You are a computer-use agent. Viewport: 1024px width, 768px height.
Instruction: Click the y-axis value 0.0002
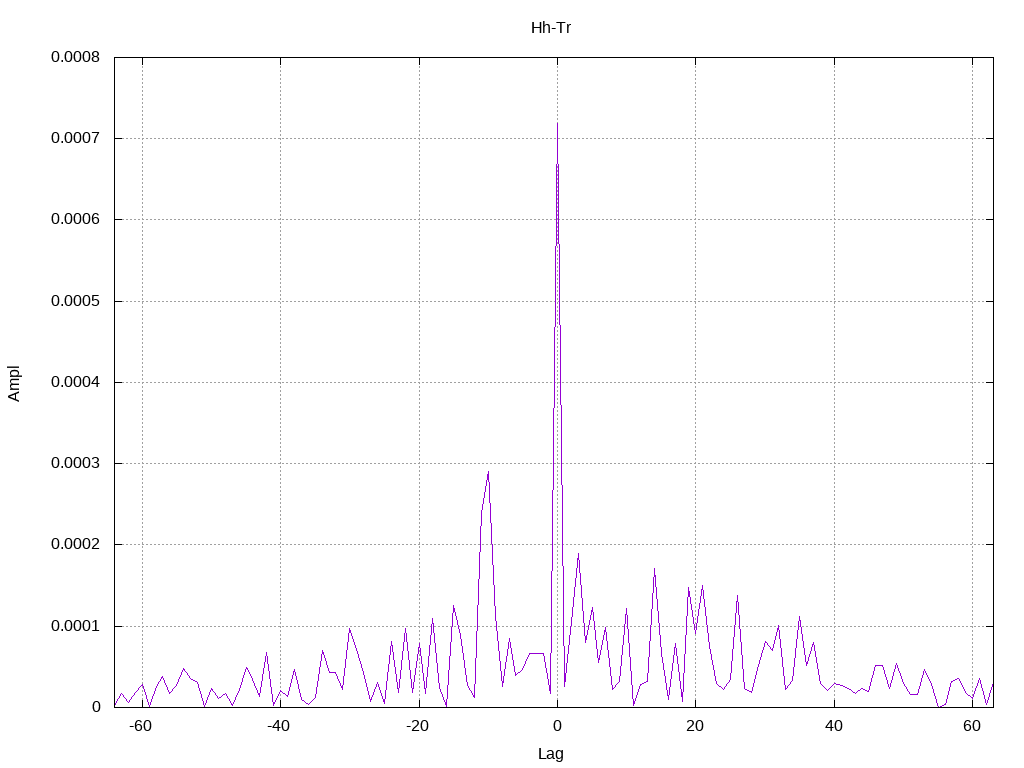click(76, 545)
